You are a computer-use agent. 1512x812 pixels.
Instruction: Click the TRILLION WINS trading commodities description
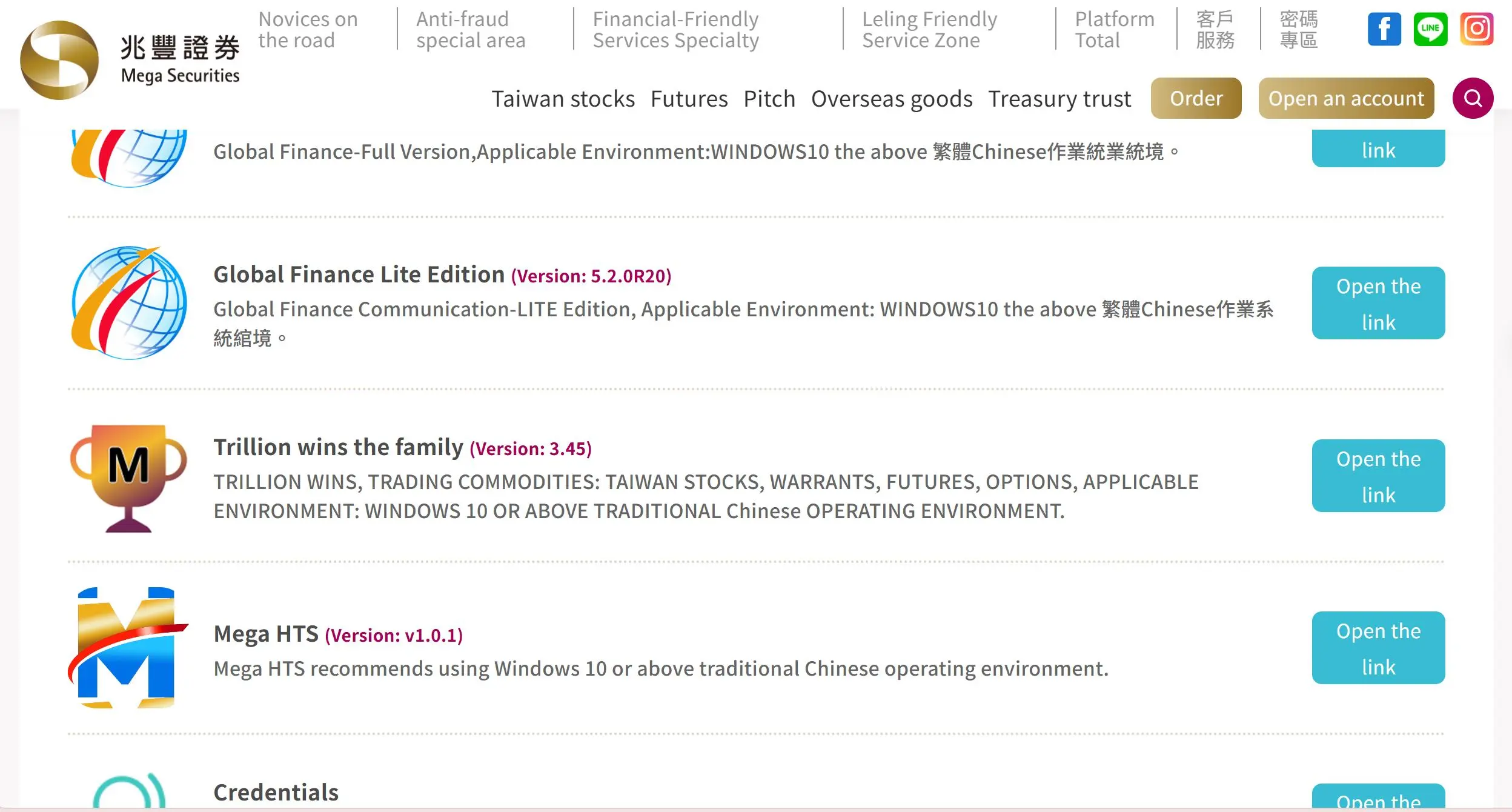(x=706, y=496)
